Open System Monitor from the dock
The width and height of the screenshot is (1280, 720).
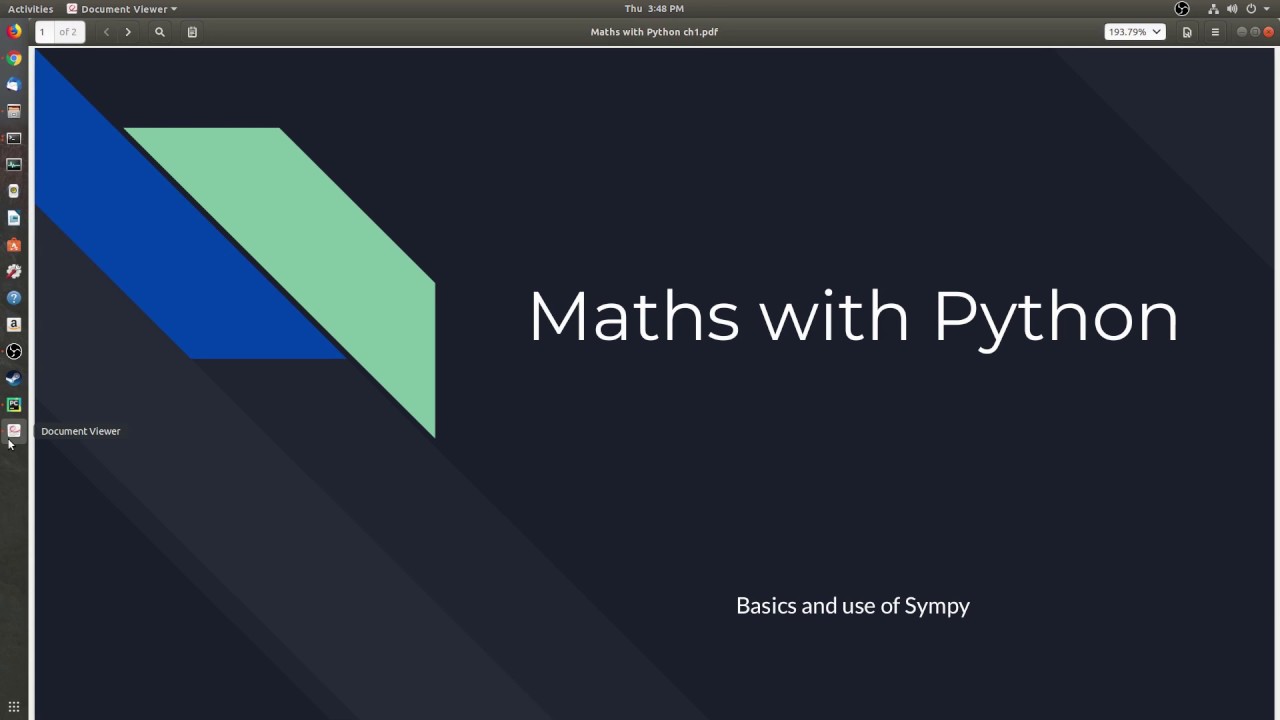tap(14, 164)
